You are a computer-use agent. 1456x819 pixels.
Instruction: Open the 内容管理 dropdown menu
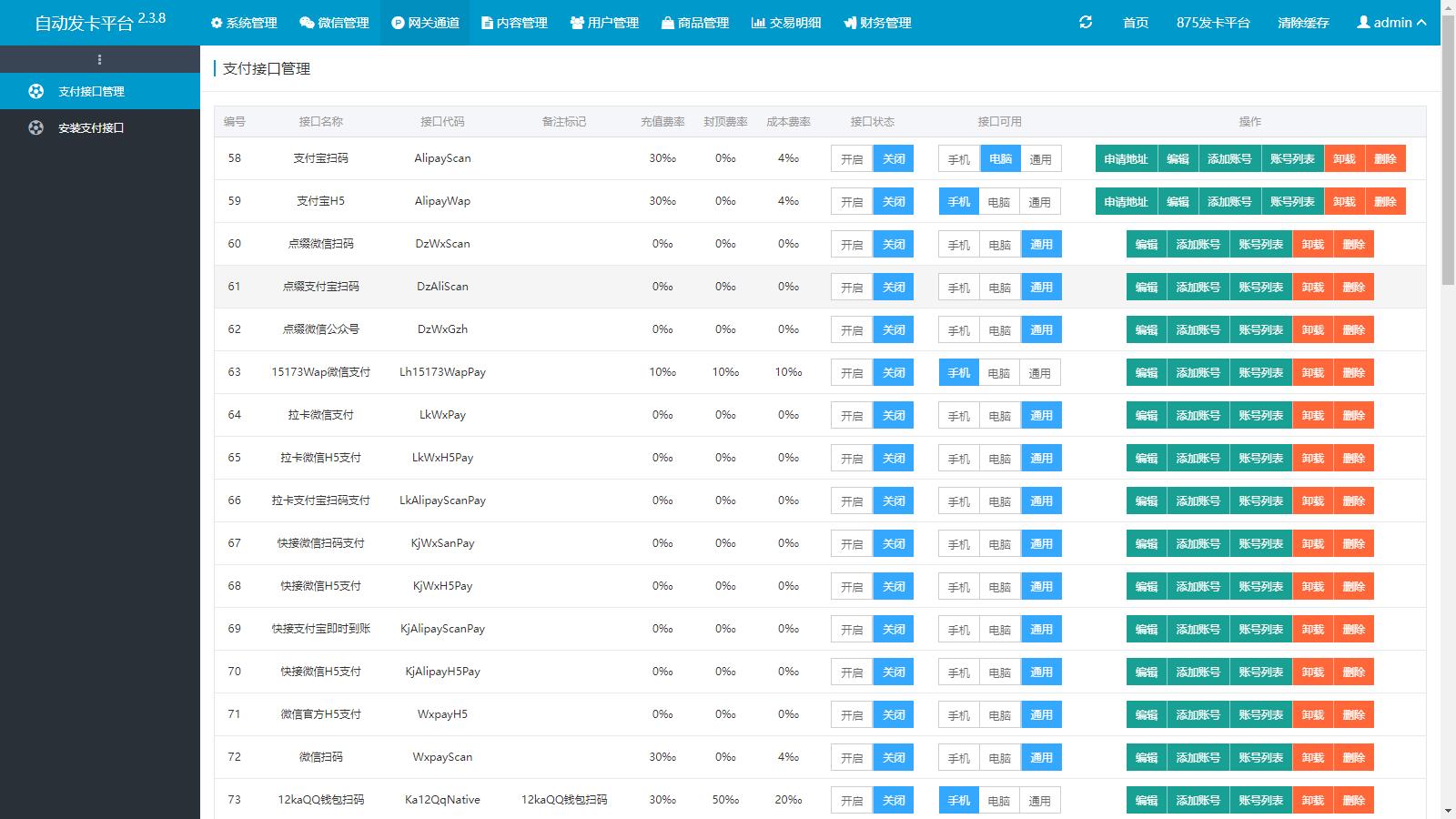(514, 23)
